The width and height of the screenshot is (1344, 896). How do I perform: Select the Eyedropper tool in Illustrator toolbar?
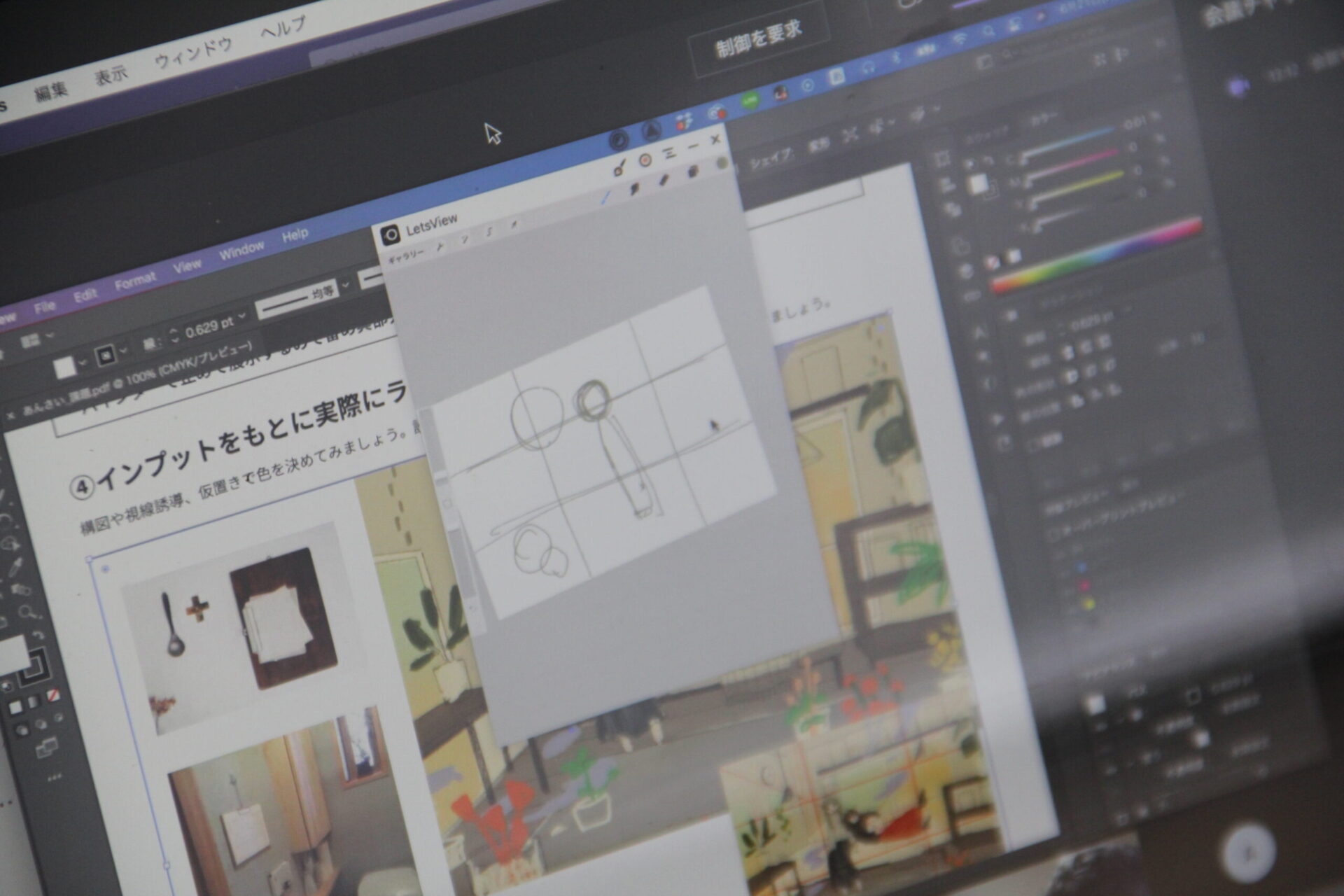[x=17, y=567]
